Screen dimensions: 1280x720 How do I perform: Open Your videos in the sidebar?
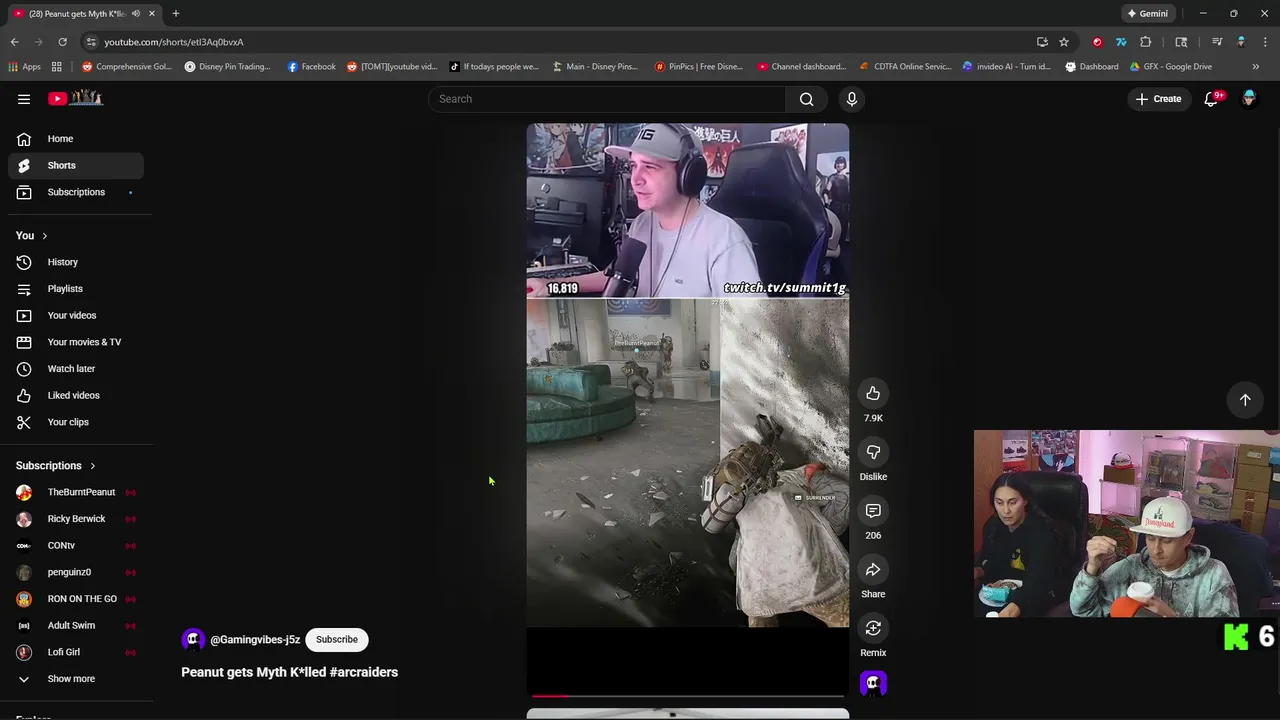(x=76, y=316)
